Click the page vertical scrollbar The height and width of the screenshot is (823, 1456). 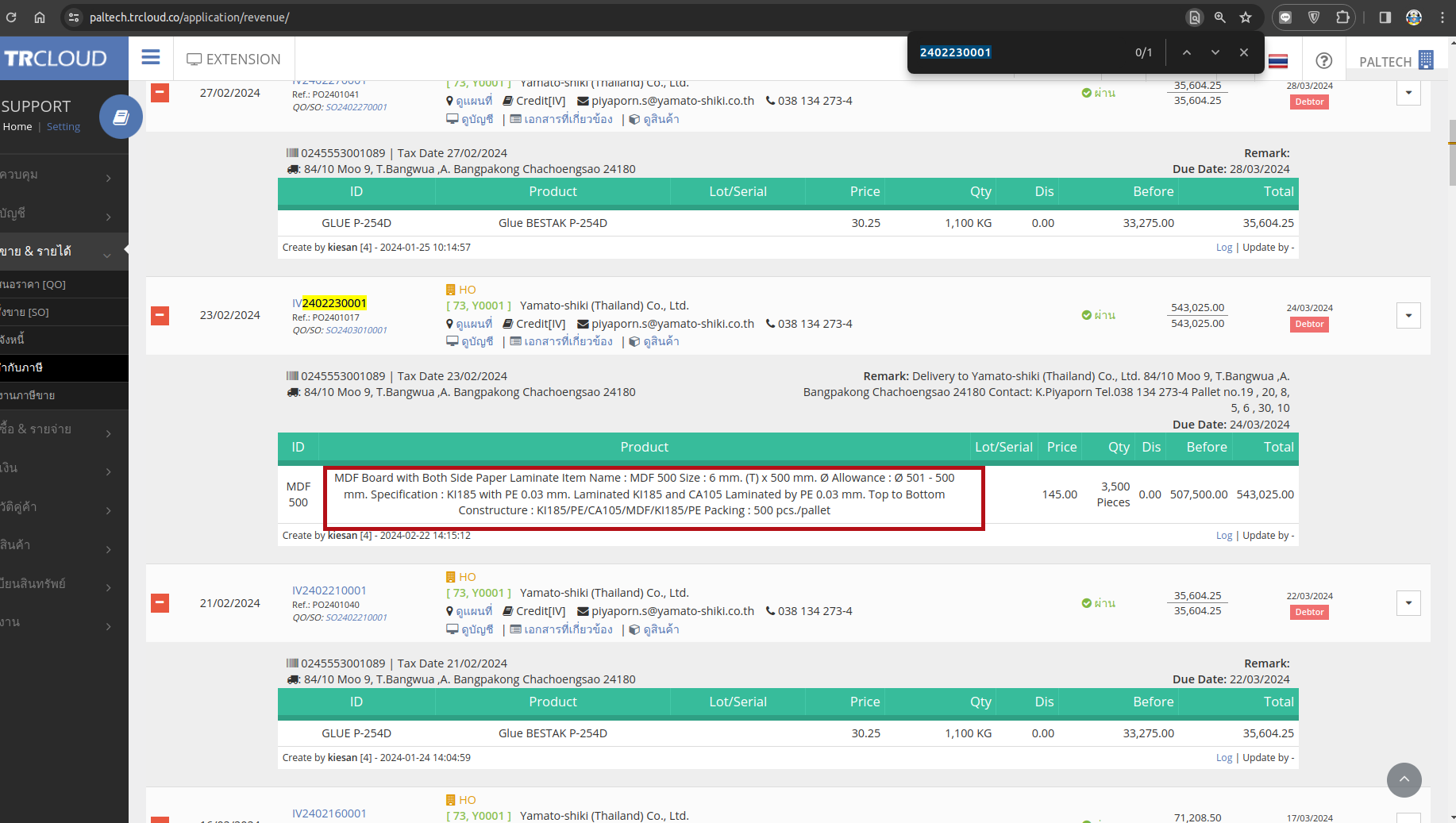click(x=1451, y=153)
